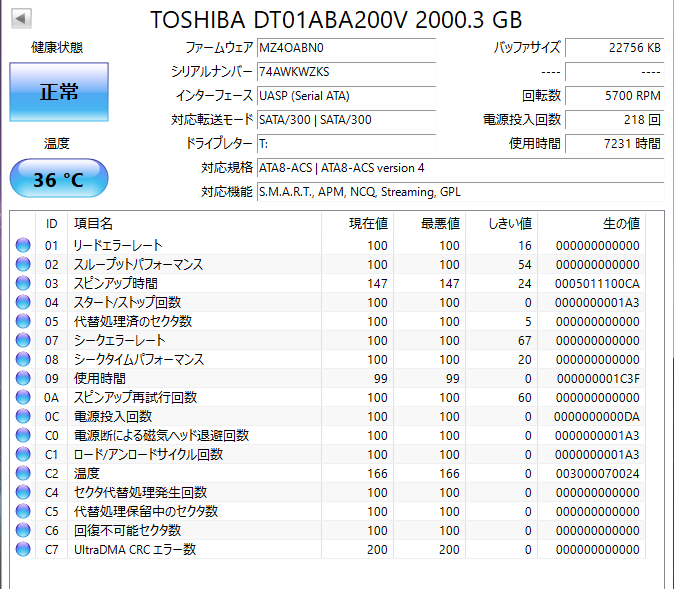Click threshold value 54 for スループットパフォーマンス
Image resolution: width=674 pixels, height=589 pixels.
click(524, 265)
